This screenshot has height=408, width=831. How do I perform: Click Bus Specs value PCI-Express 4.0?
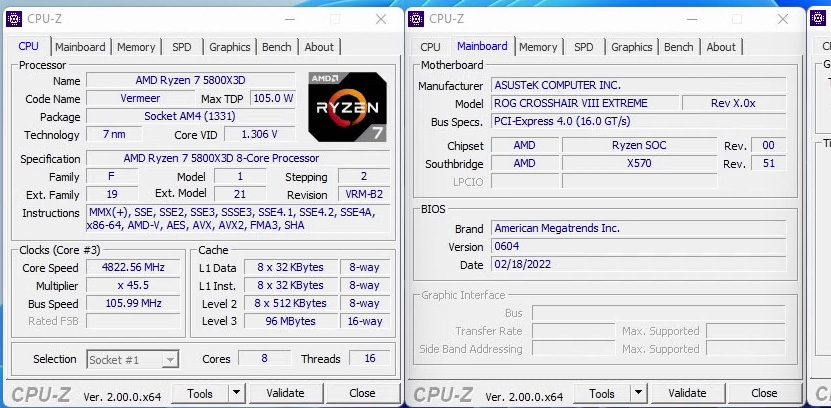coord(639,121)
